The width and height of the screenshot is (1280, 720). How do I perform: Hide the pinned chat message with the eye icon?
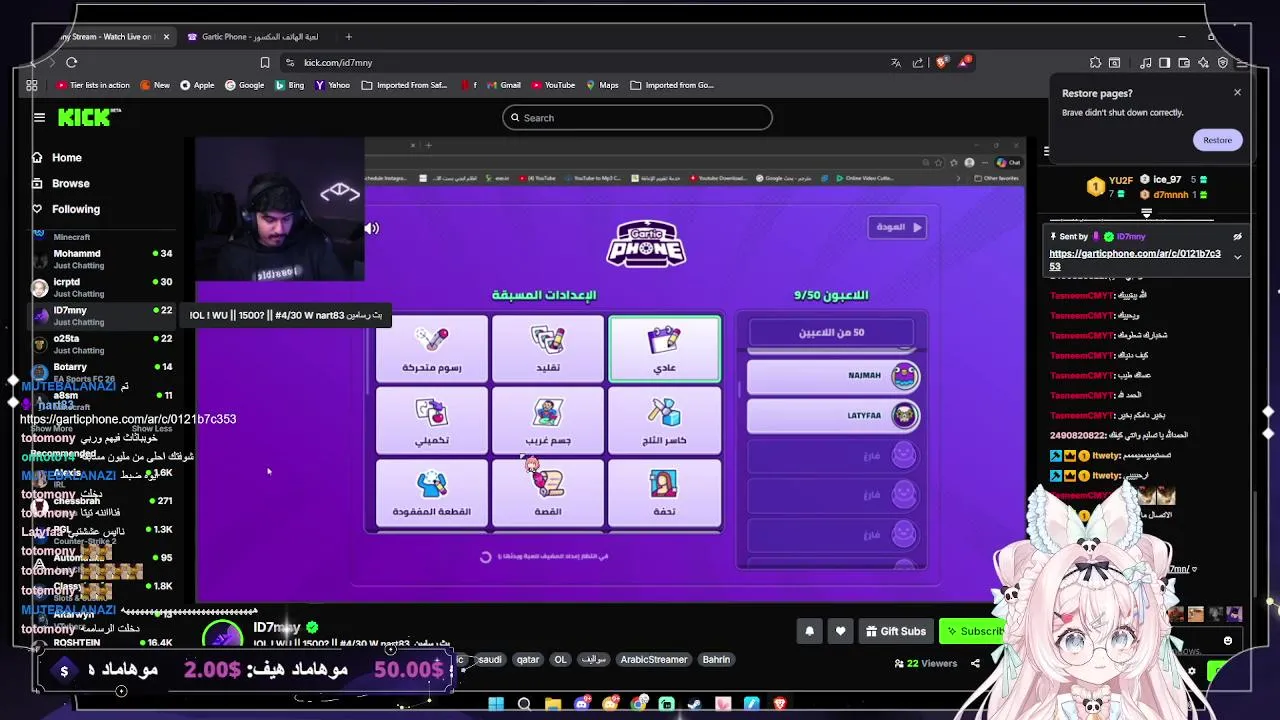1237,237
